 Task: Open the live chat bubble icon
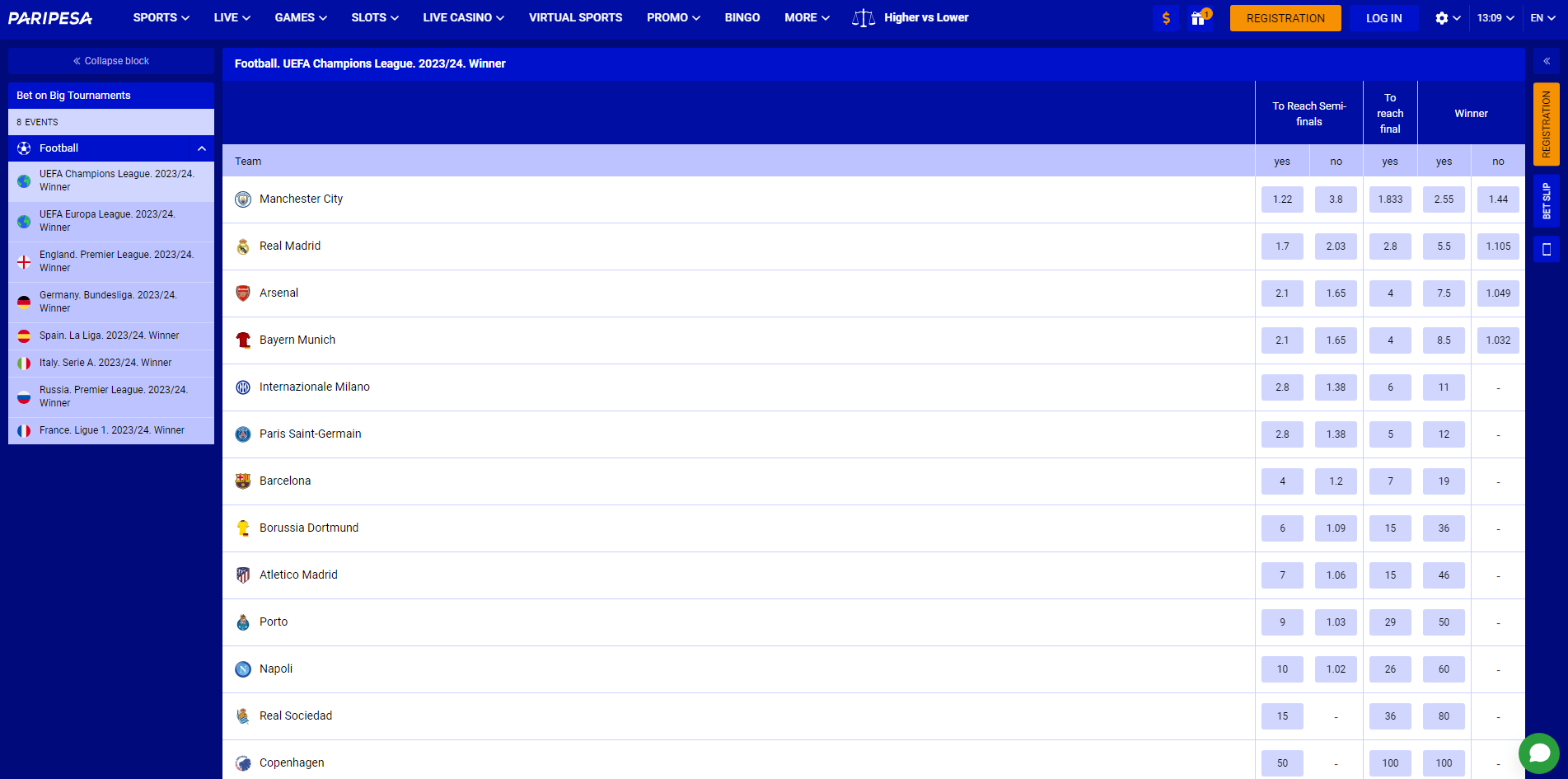1538,753
